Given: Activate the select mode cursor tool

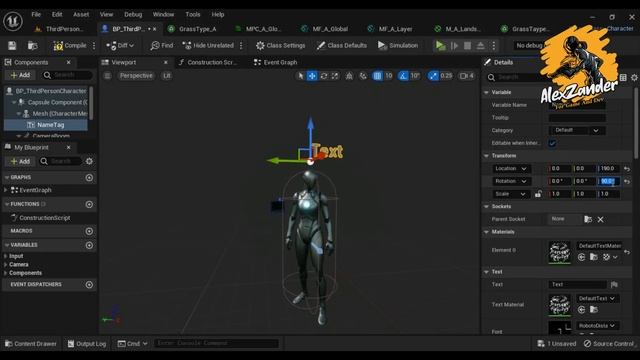Looking at the screenshot, I should (300, 76).
